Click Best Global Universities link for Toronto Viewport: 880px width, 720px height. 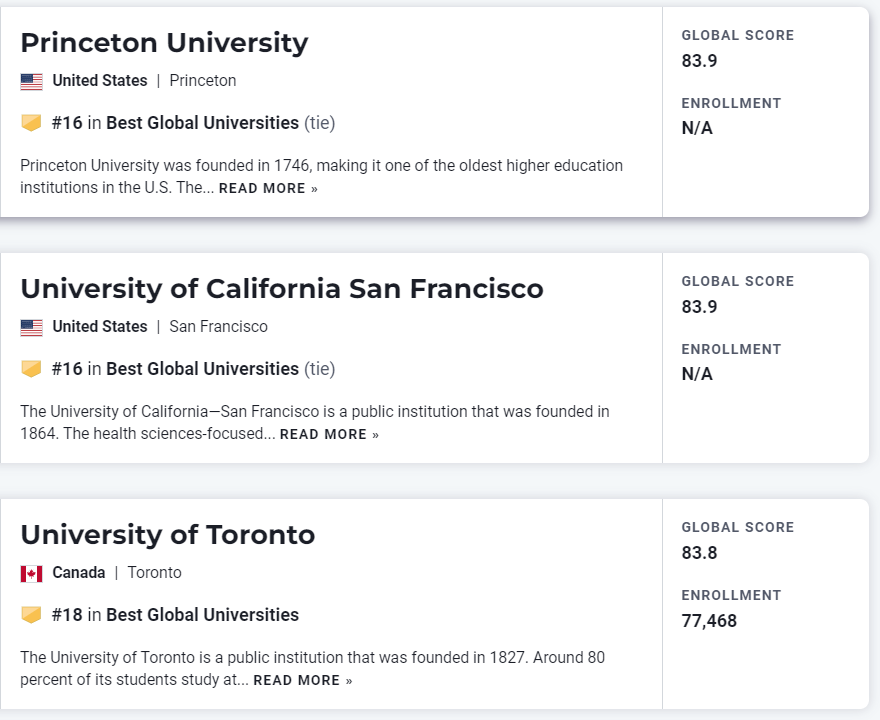tap(202, 615)
